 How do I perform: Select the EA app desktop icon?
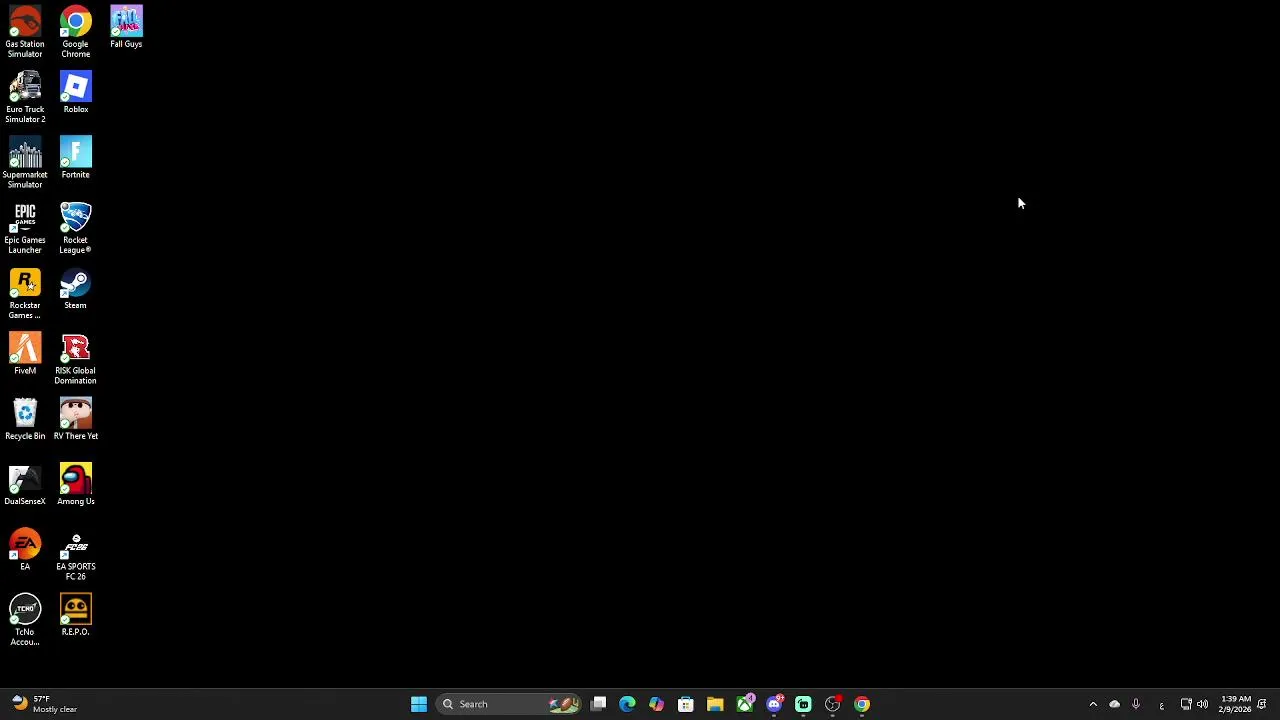point(25,549)
